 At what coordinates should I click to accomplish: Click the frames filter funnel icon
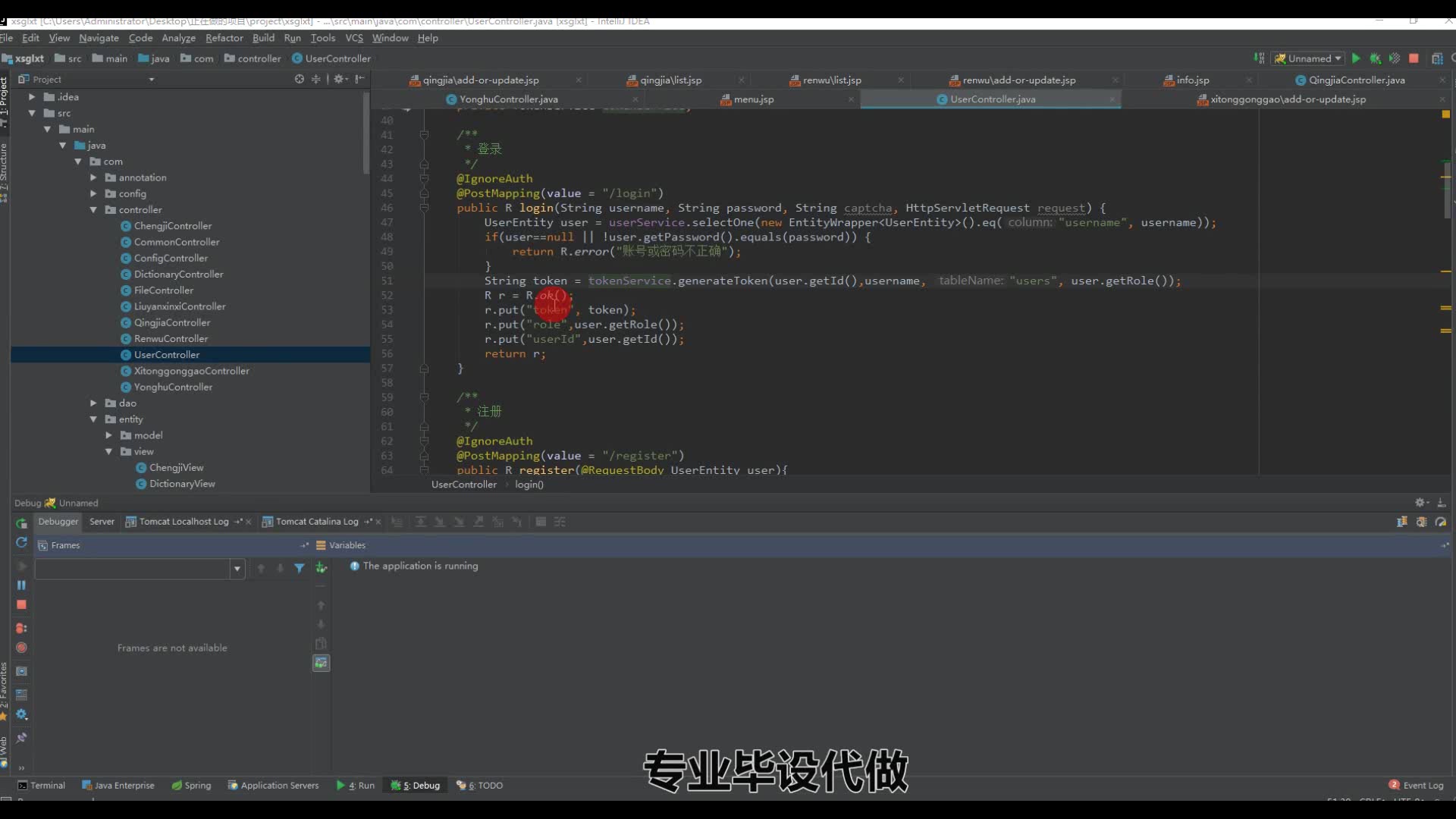pos(300,568)
